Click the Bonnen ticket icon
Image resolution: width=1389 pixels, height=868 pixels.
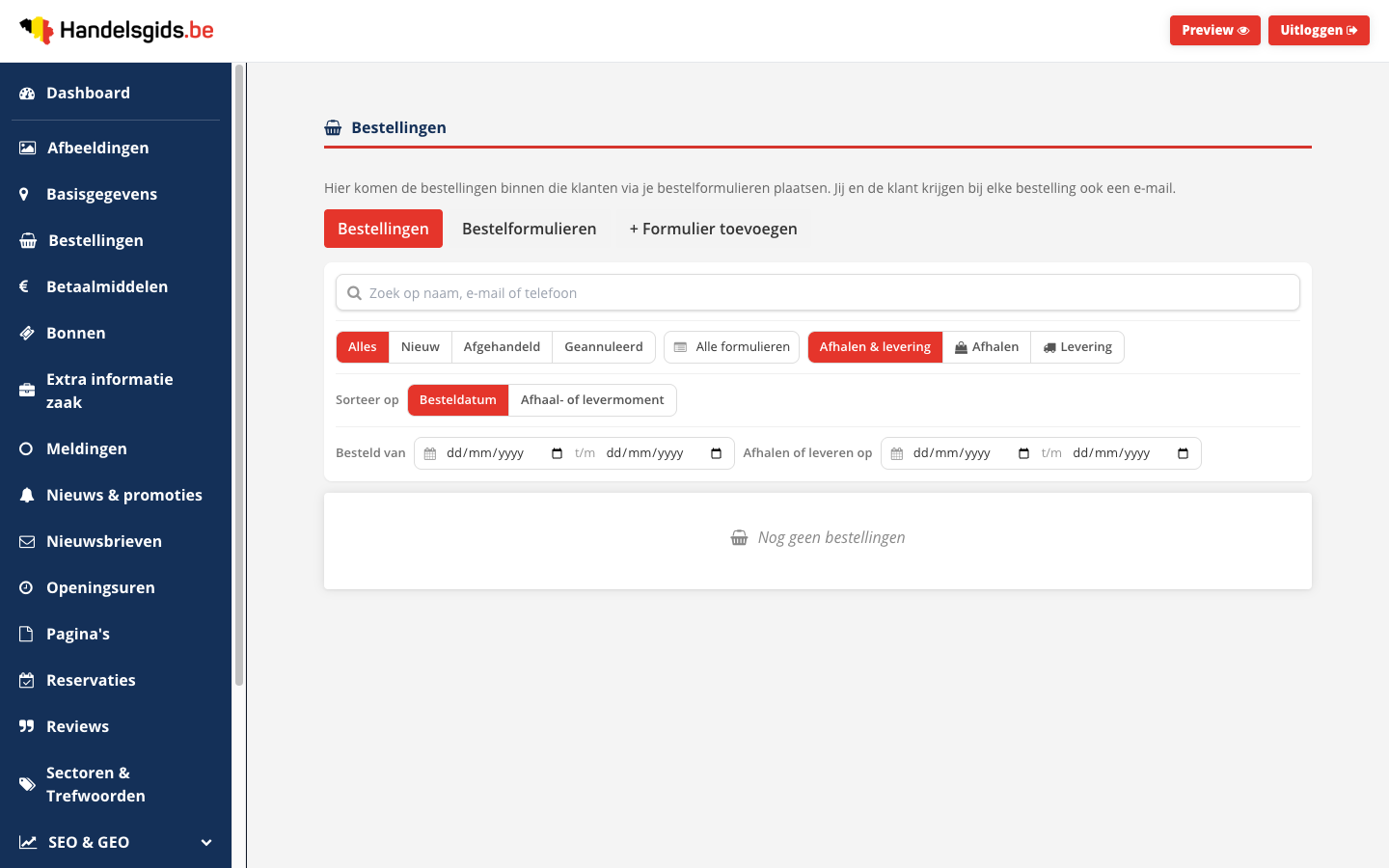click(x=27, y=333)
